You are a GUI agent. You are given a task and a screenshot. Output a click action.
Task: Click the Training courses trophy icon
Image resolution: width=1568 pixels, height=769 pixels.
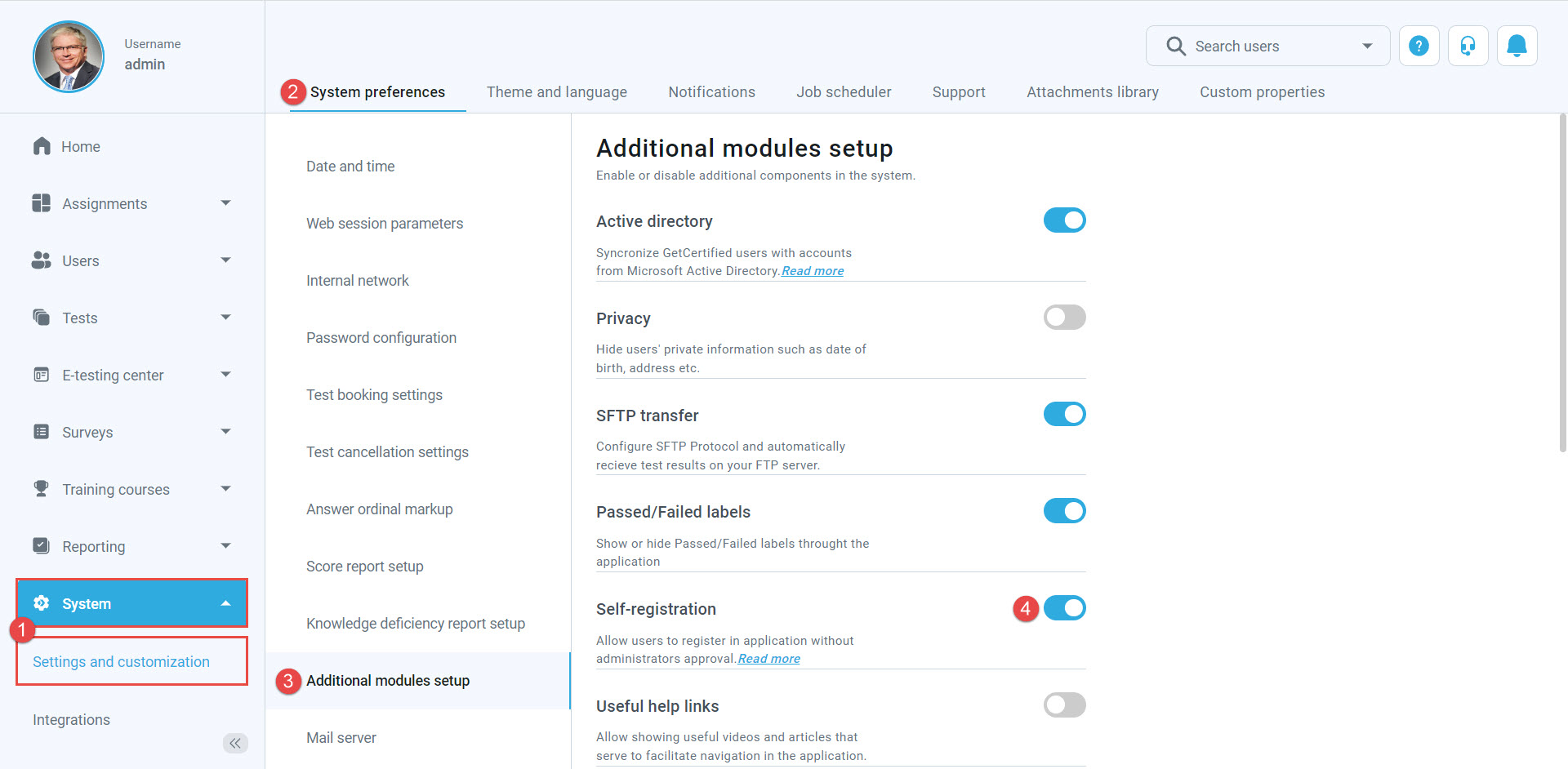(x=42, y=489)
